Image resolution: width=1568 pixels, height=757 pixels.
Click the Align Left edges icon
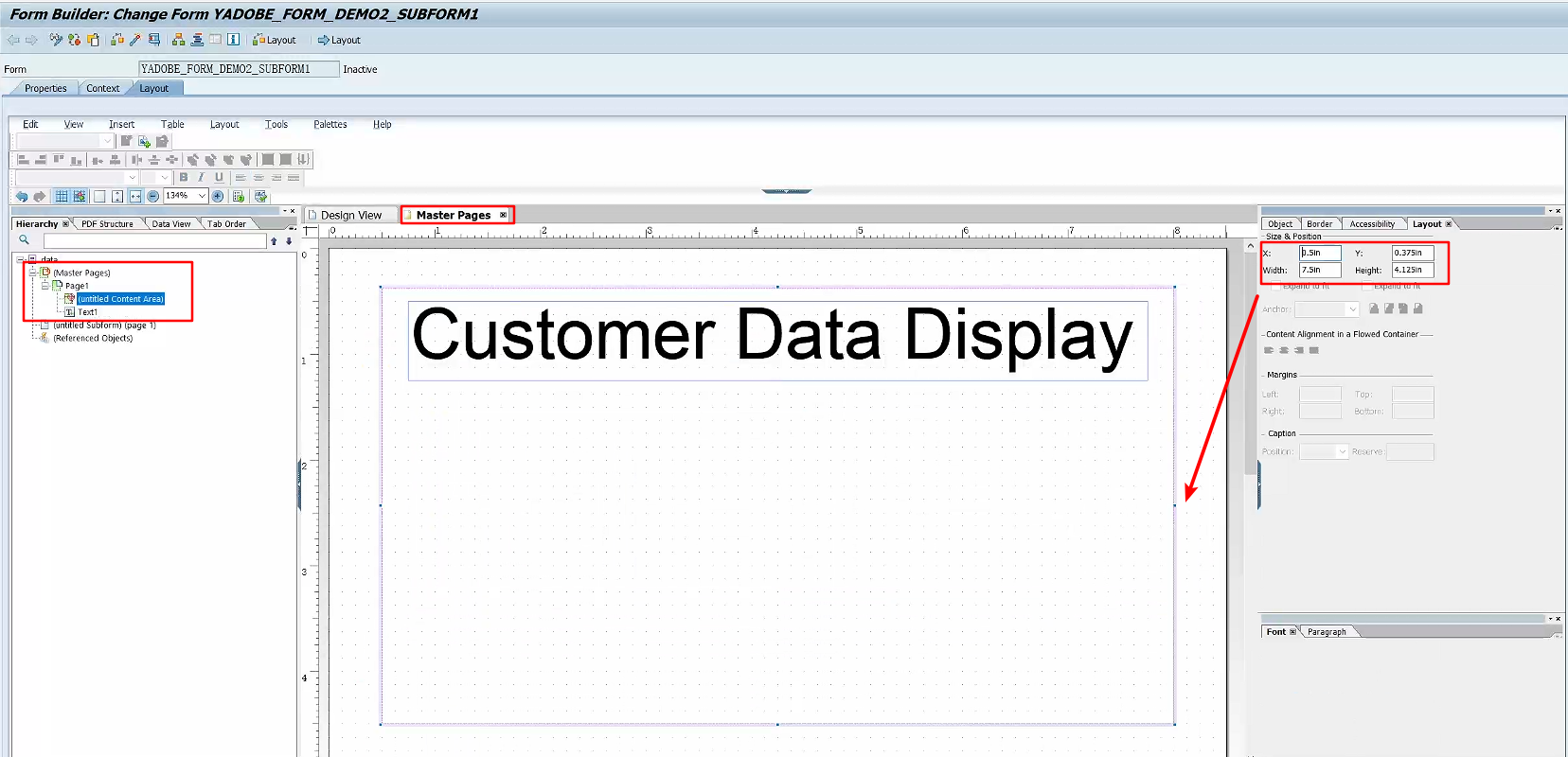click(24, 159)
